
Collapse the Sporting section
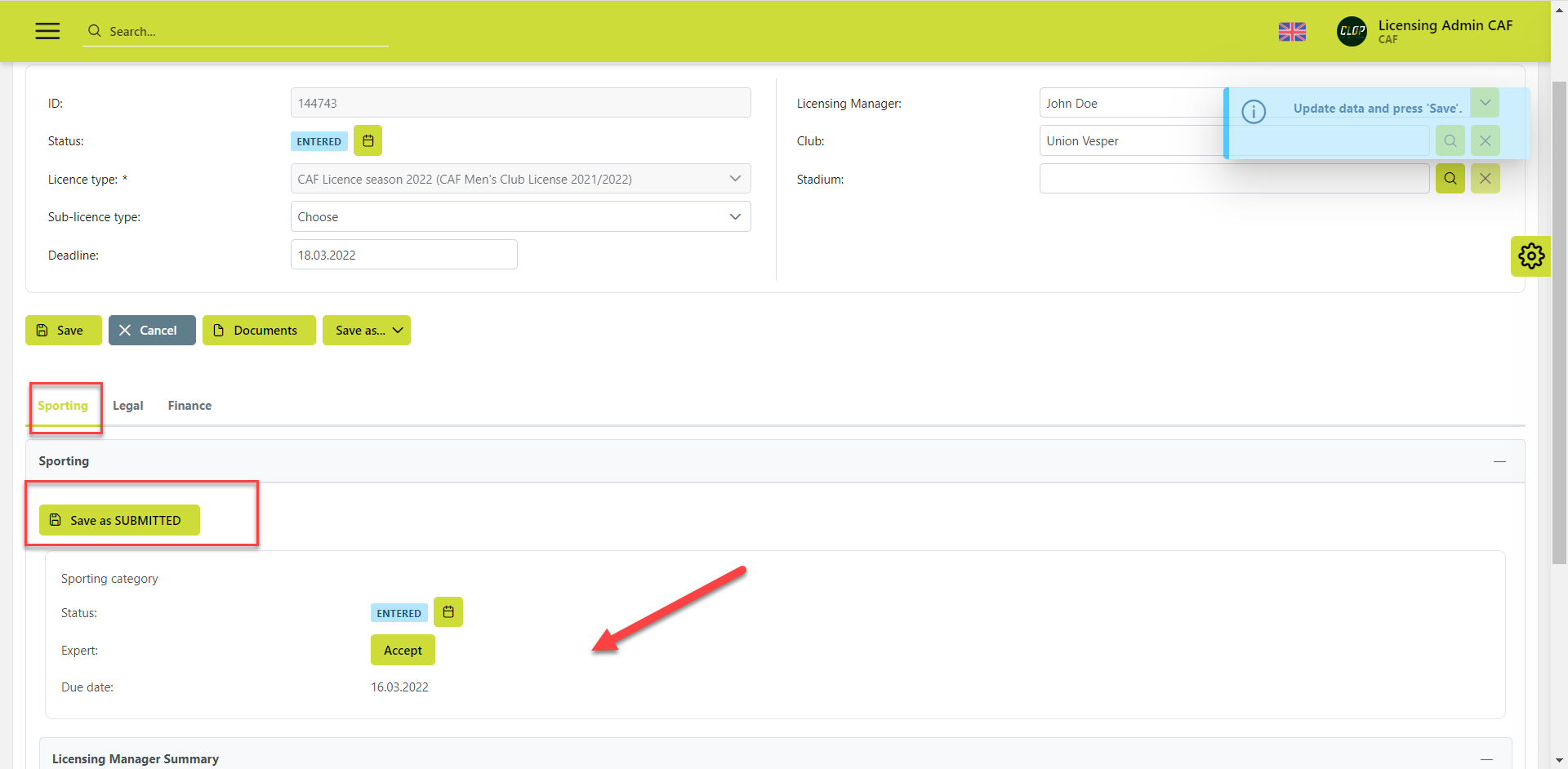point(1499,462)
